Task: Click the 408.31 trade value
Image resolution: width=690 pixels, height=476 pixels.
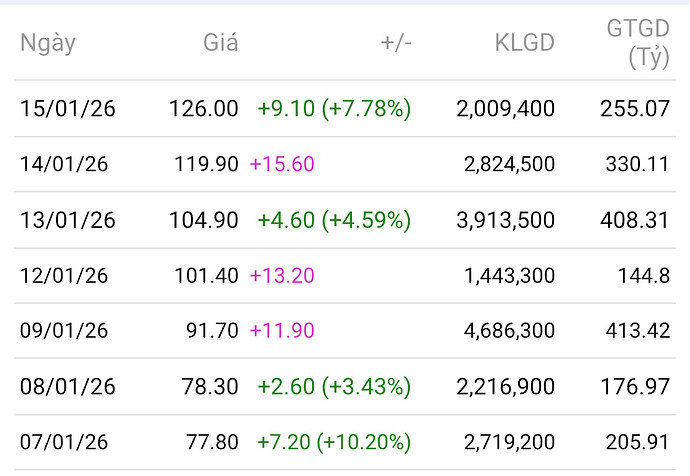Action: pyautogui.click(x=637, y=220)
